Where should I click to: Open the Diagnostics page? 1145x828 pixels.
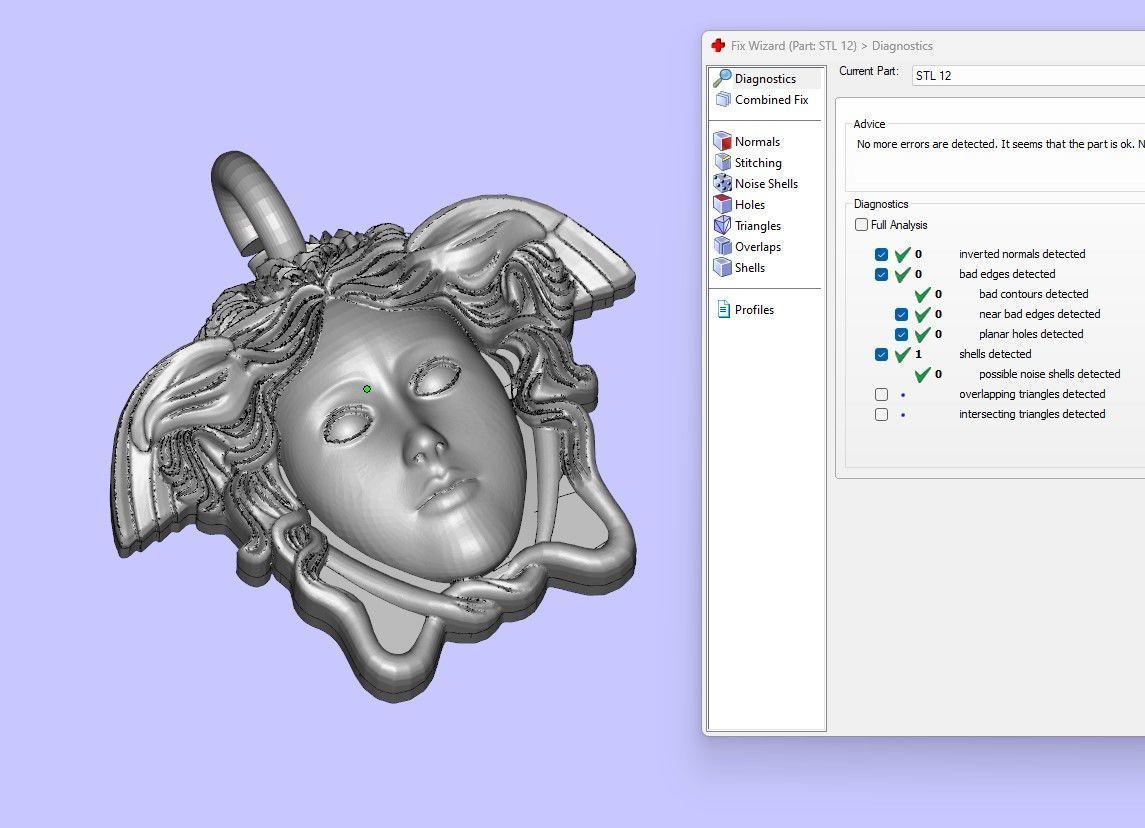(765, 79)
